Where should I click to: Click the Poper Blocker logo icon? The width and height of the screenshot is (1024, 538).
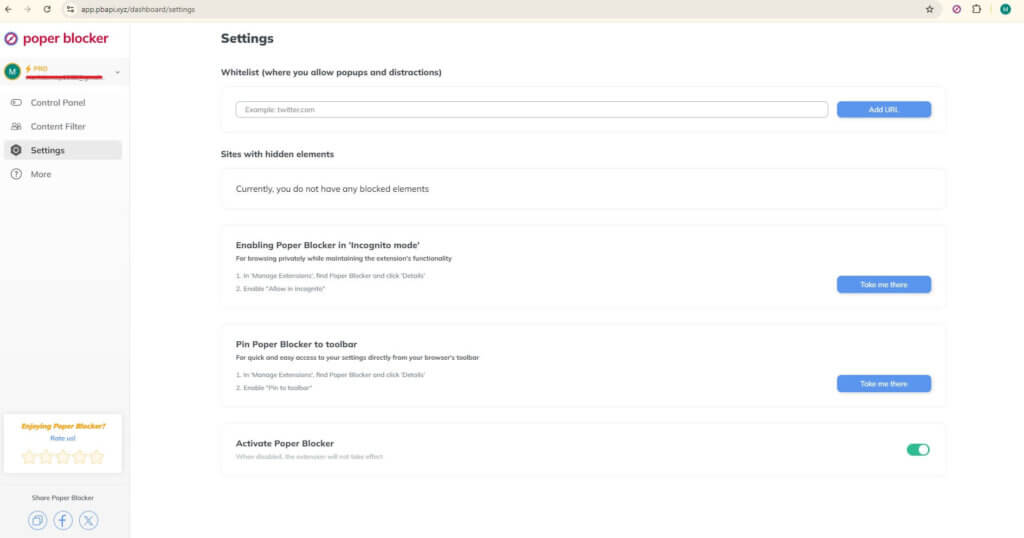coord(11,39)
